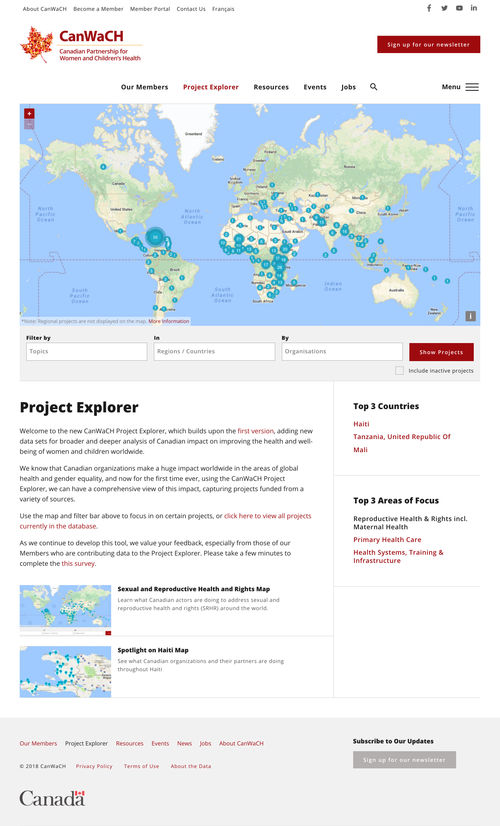Click the CanWaCH maple leaf logo
The image size is (500, 826).
point(37,45)
